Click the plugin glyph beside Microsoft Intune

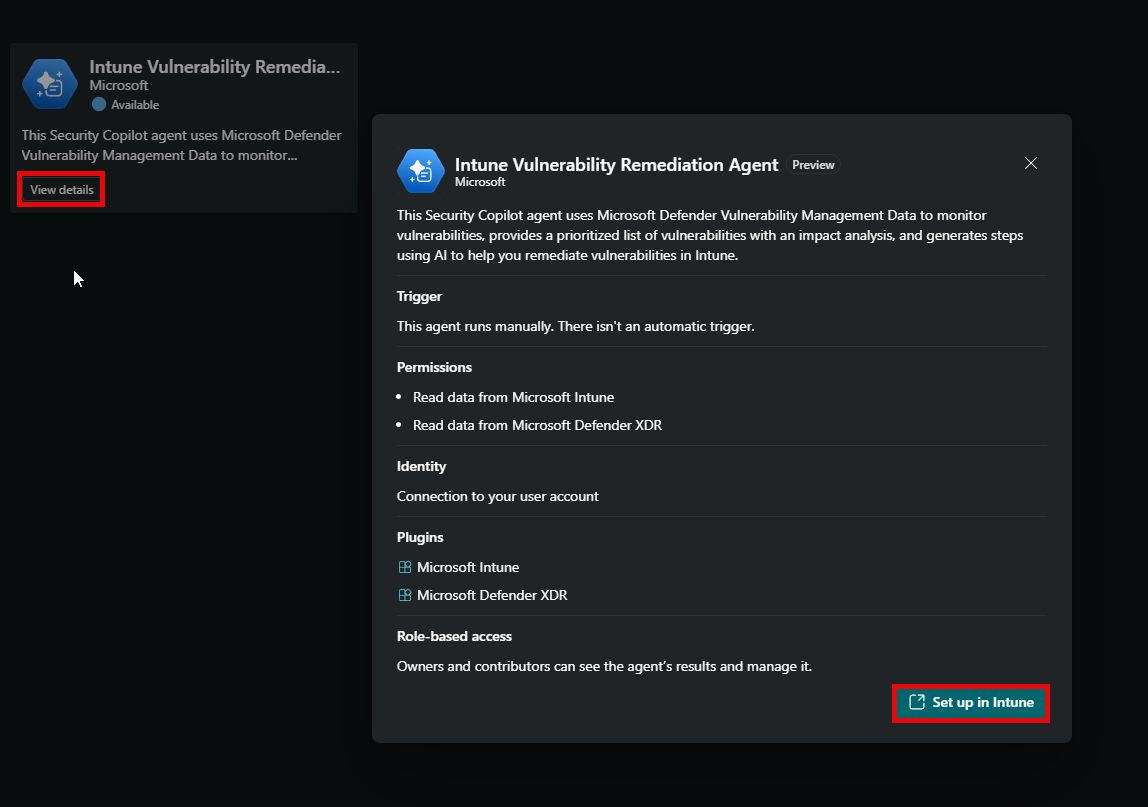click(404, 567)
